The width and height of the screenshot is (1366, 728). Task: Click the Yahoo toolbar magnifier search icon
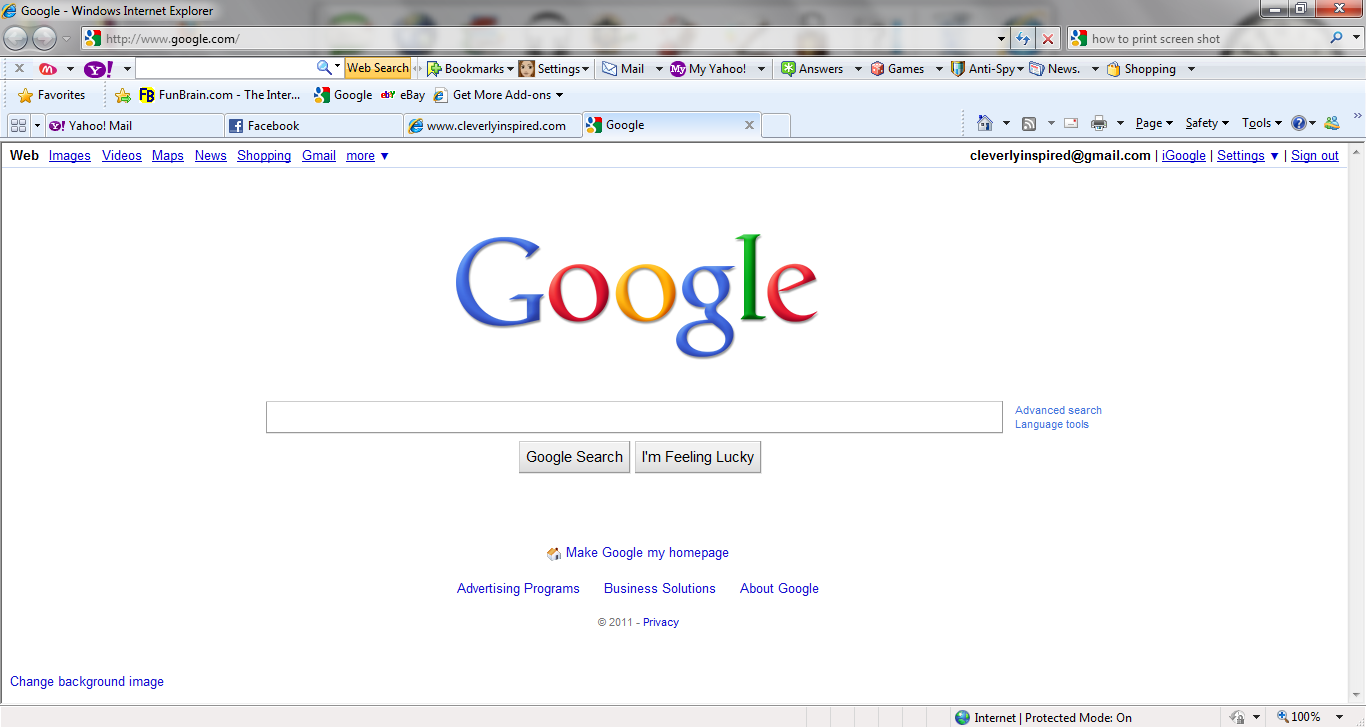(x=324, y=68)
